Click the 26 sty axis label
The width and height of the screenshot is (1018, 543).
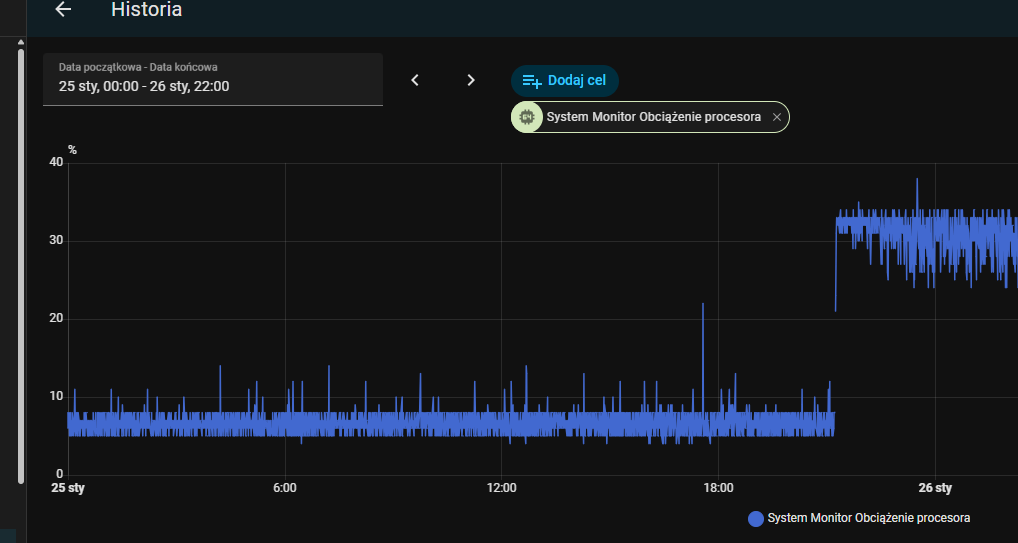pyautogui.click(x=934, y=488)
